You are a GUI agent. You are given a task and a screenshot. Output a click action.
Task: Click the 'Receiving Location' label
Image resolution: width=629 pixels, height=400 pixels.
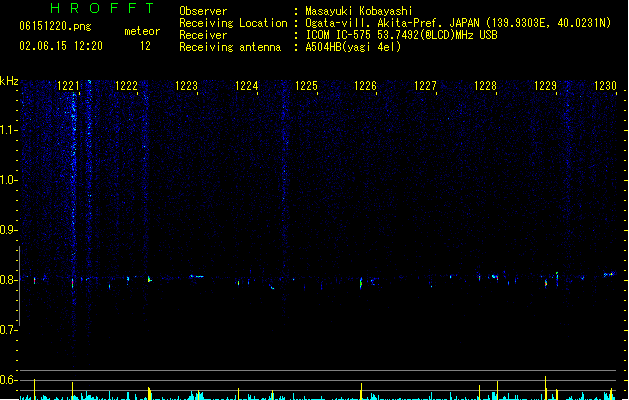(x=233, y=23)
